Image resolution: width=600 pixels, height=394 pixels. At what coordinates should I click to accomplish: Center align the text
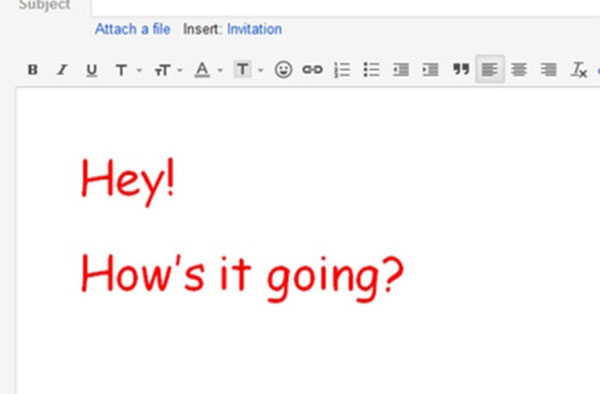(519, 70)
